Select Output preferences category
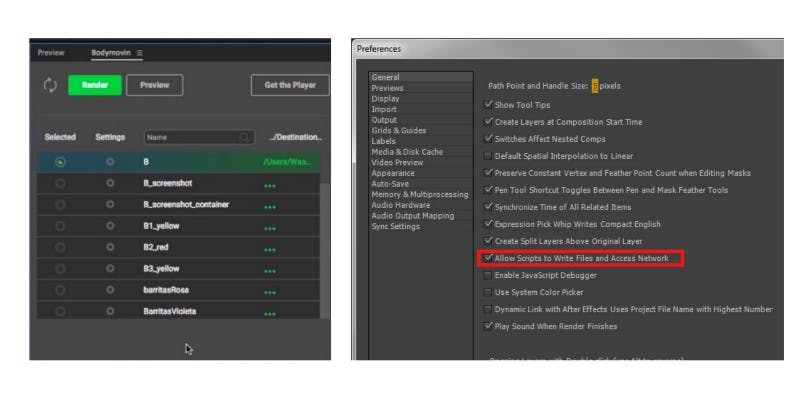 (x=384, y=120)
